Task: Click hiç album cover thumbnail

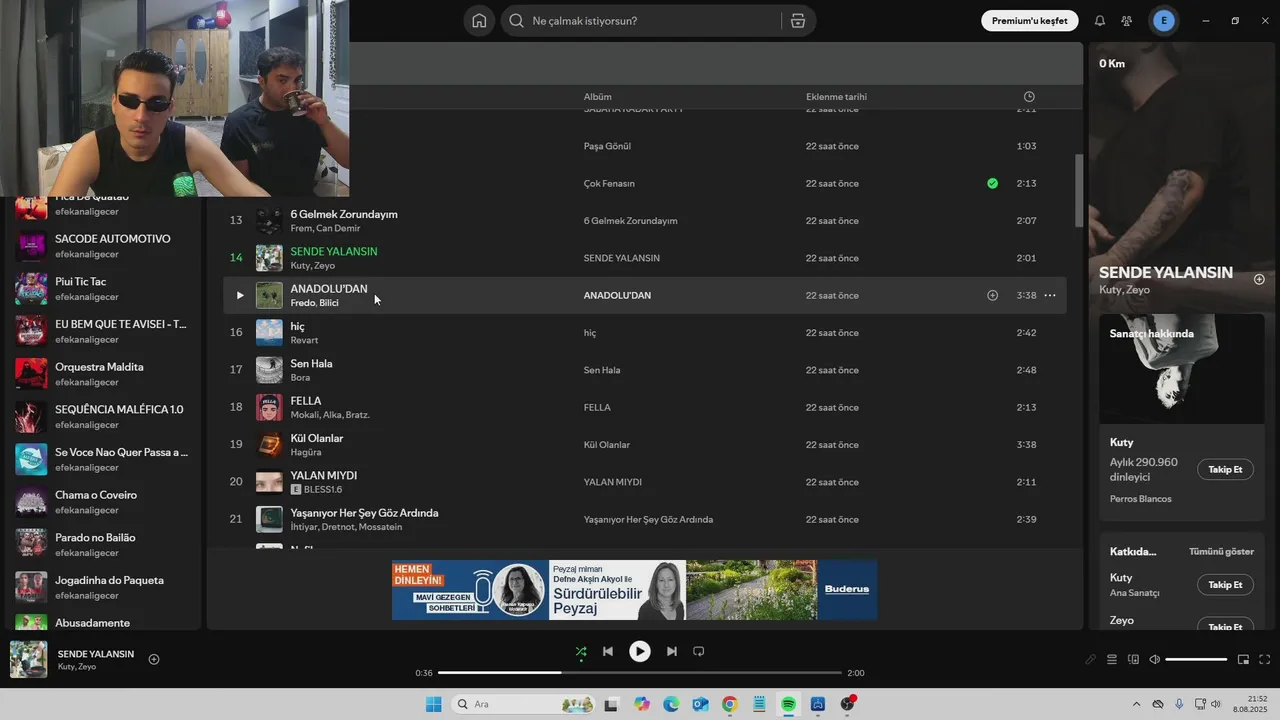Action: point(269,333)
